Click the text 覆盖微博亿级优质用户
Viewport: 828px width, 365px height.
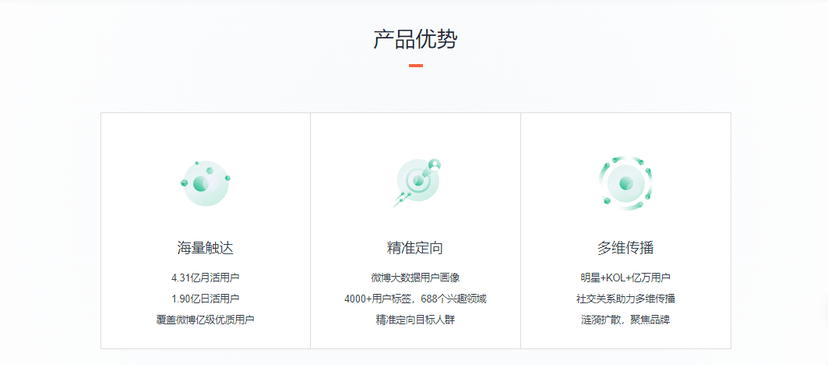click(x=205, y=320)
